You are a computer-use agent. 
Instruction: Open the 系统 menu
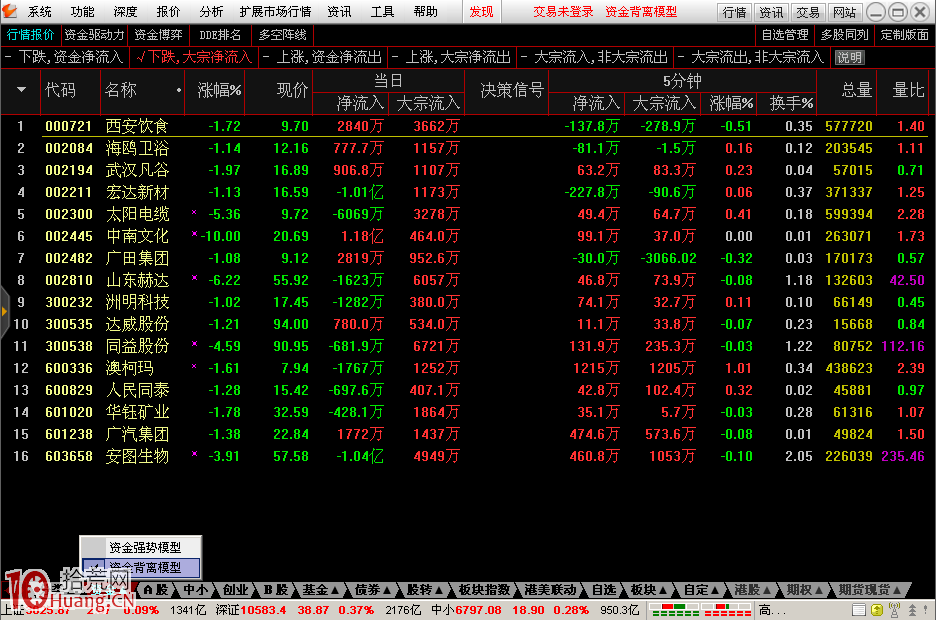(x=39, y=11)
